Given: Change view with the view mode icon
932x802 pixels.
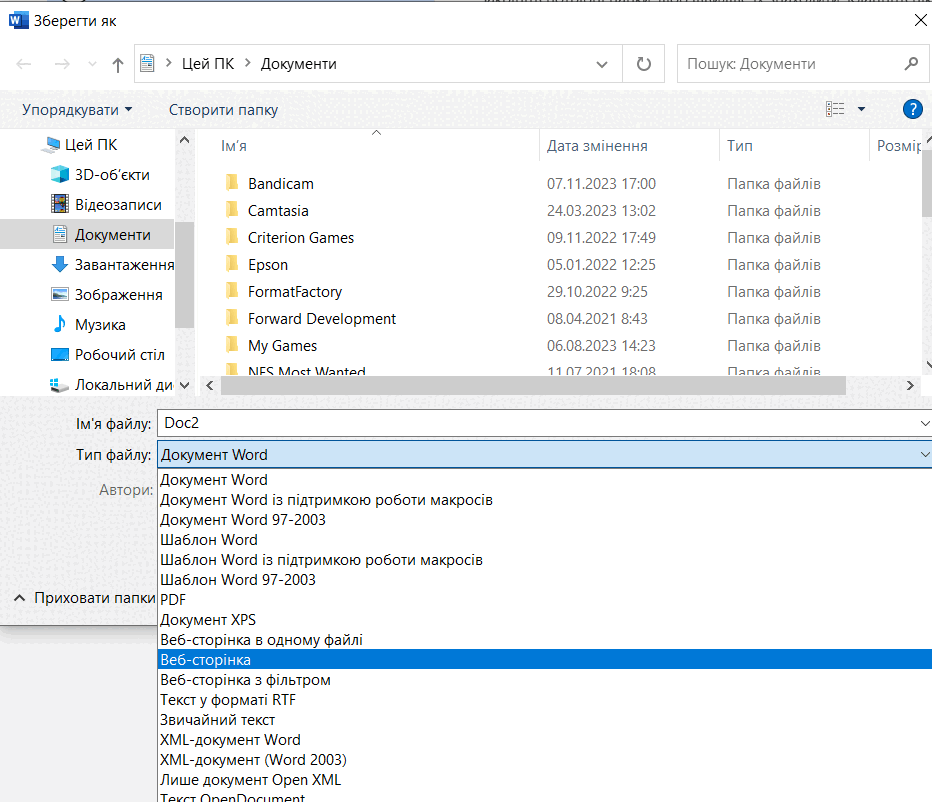Looking at the screenshot, I should pyautogui.click(x=835, y=109).
